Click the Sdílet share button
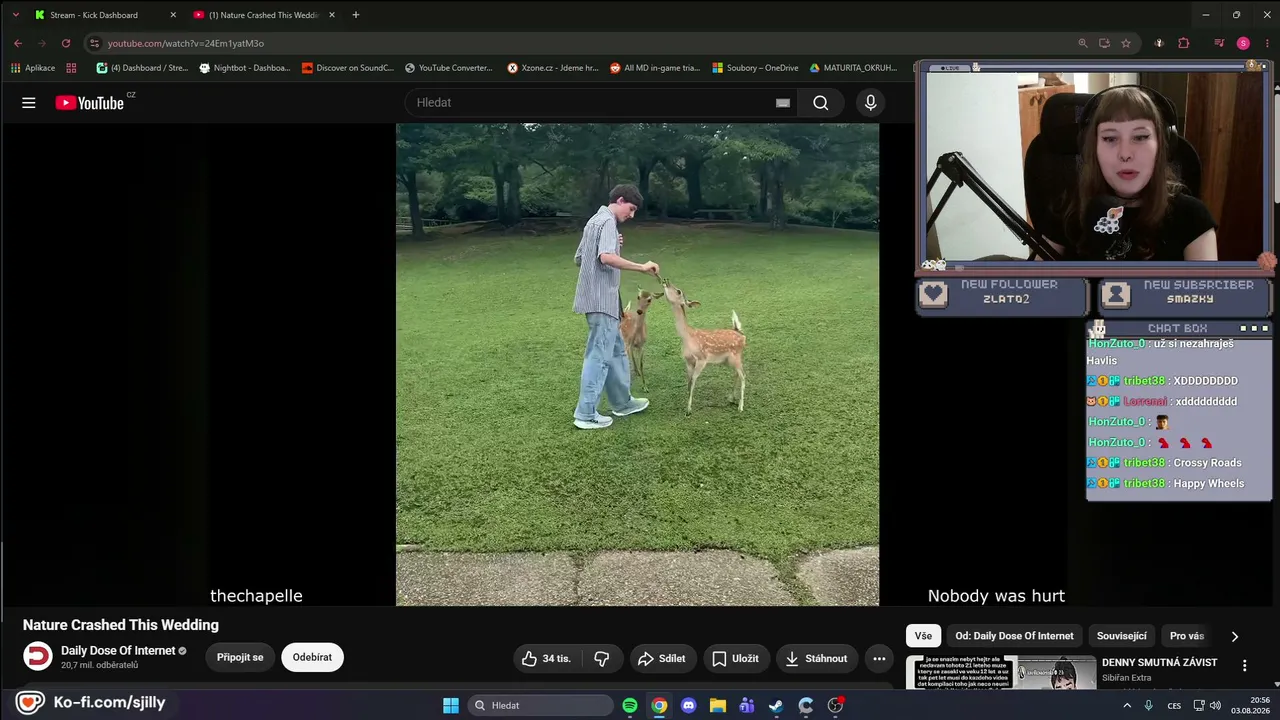The width and height of the screenshot is (1280, 720). pos(661,658)
